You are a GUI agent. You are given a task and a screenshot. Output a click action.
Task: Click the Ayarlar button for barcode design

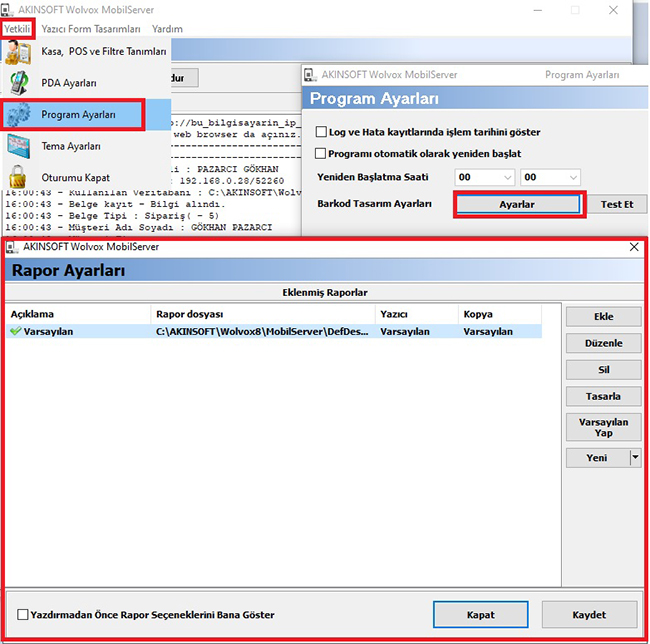[517, 204]
